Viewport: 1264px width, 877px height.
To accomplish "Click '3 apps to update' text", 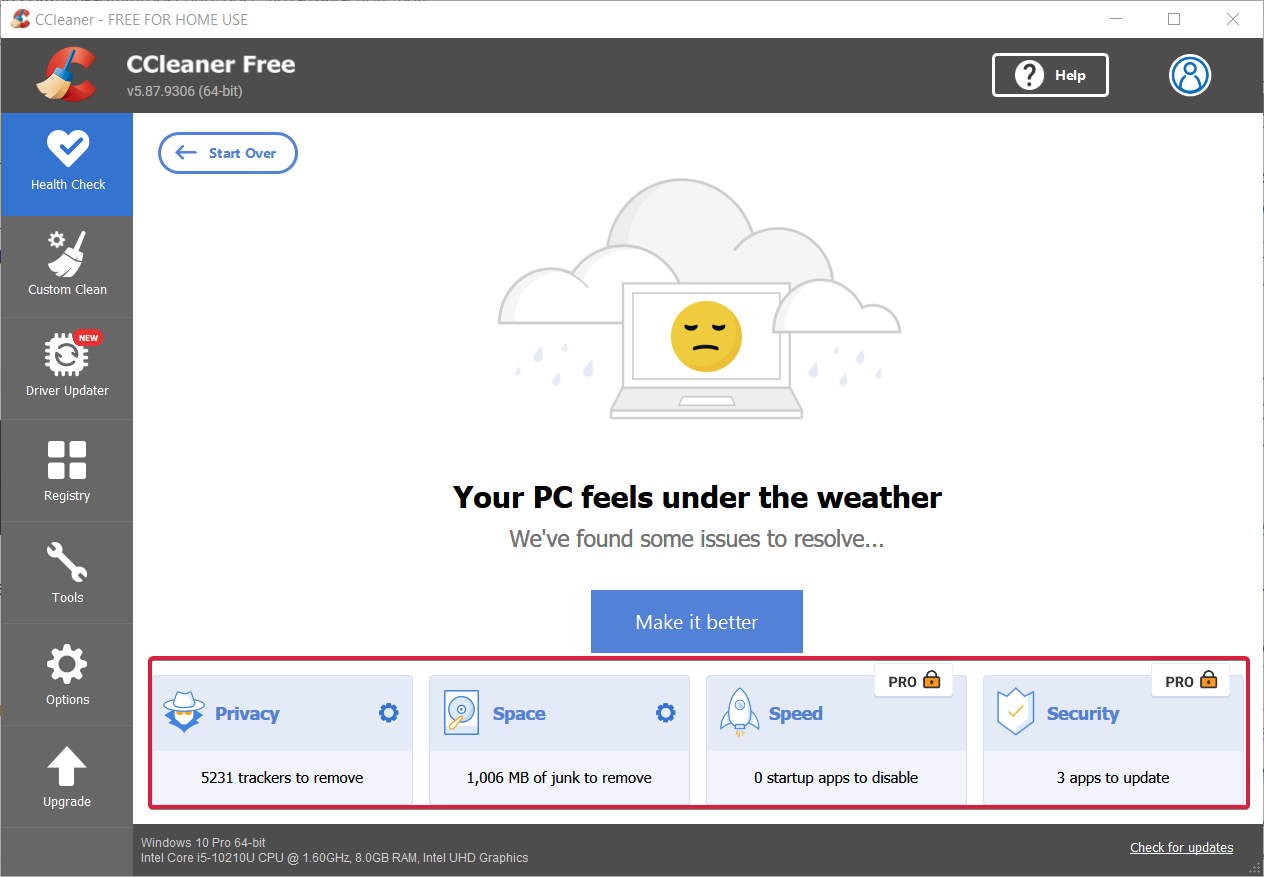I will click(1113, 777).
